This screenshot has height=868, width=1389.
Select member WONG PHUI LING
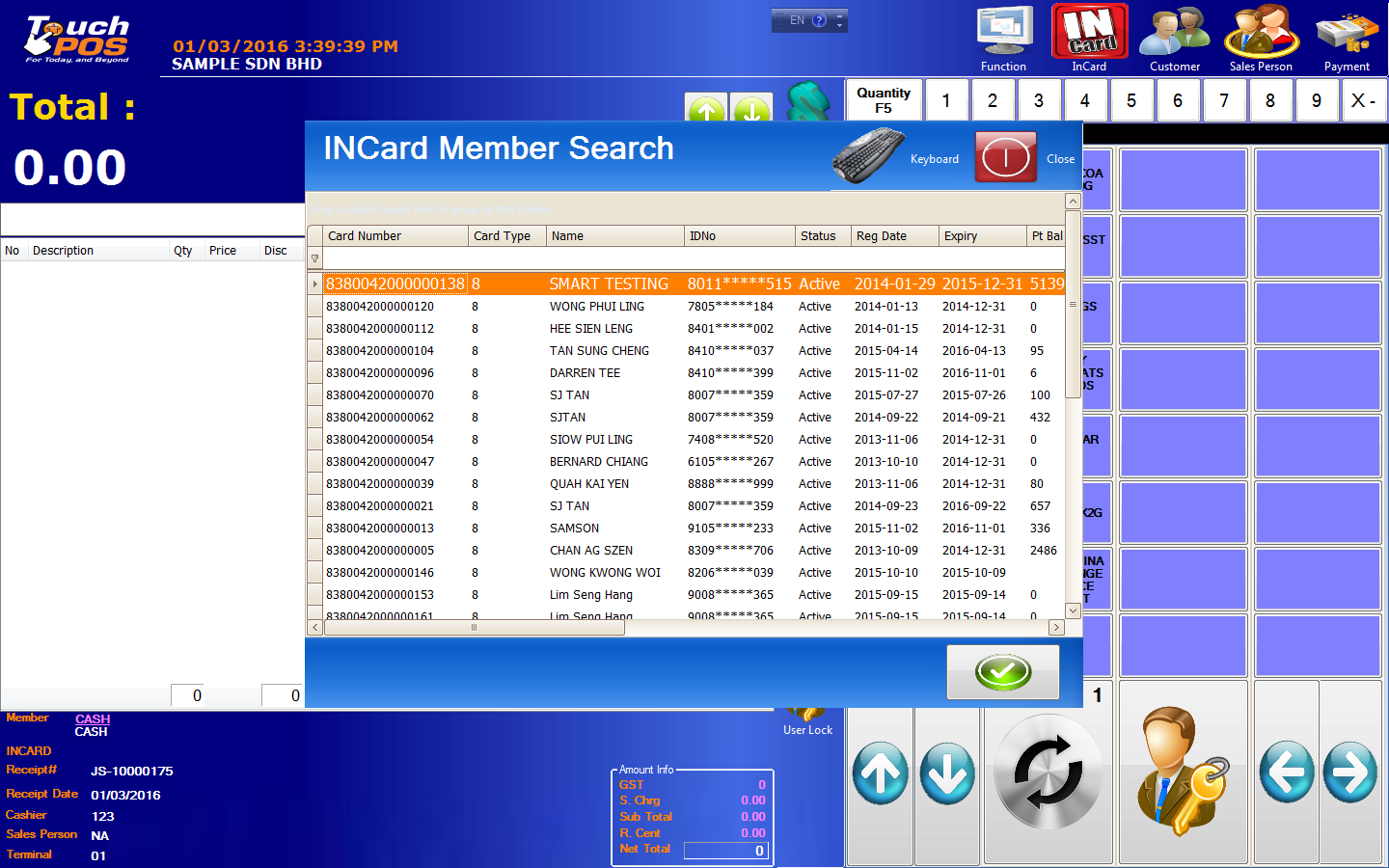tap(597, 307)
